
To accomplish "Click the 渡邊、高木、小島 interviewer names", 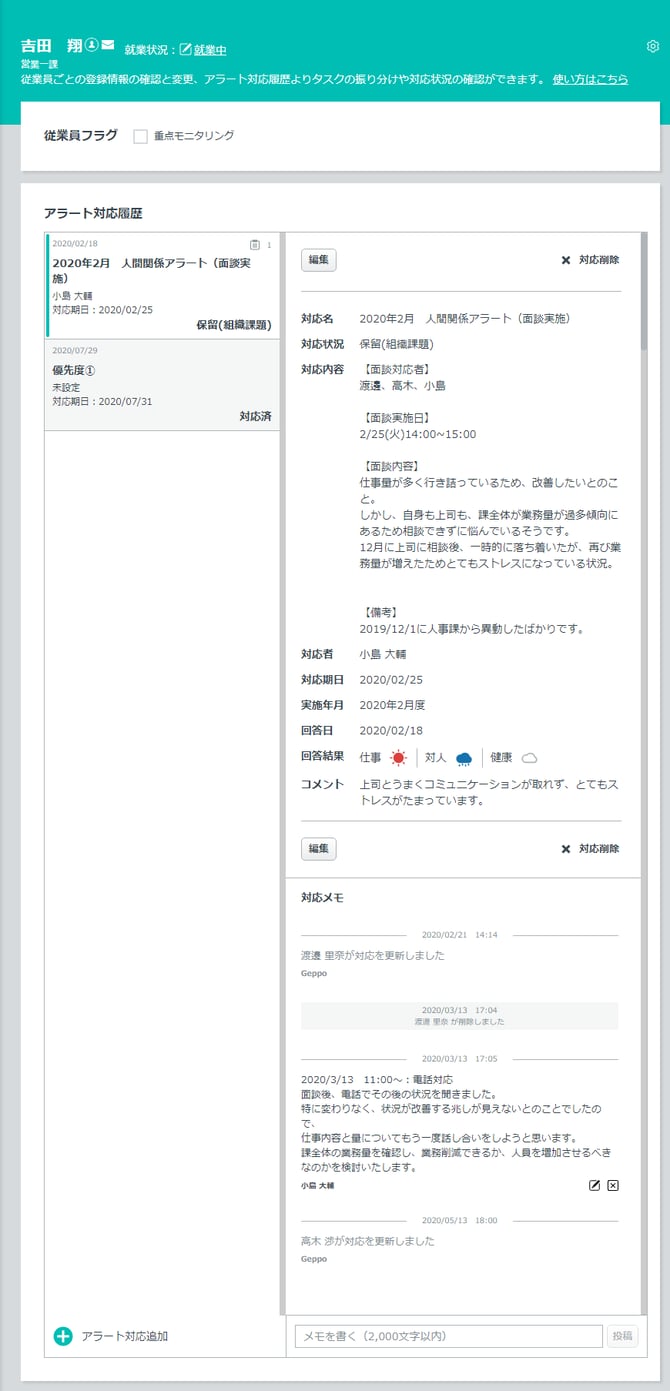I will pyautogui.click(x=402, y=385).
